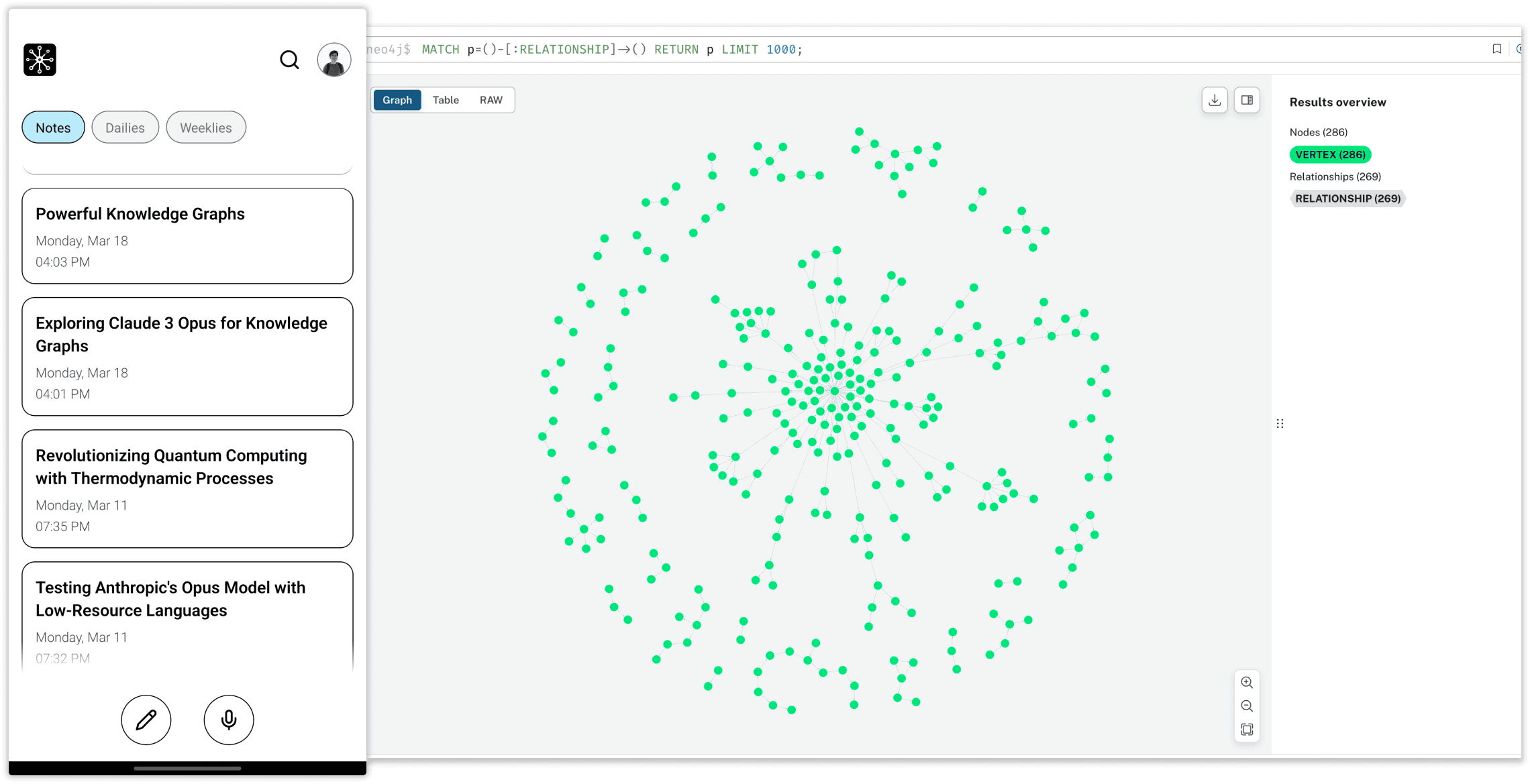Click the snowflake app logo
The height and width of the screenshot is (784, 1530).
pos(40,60)
